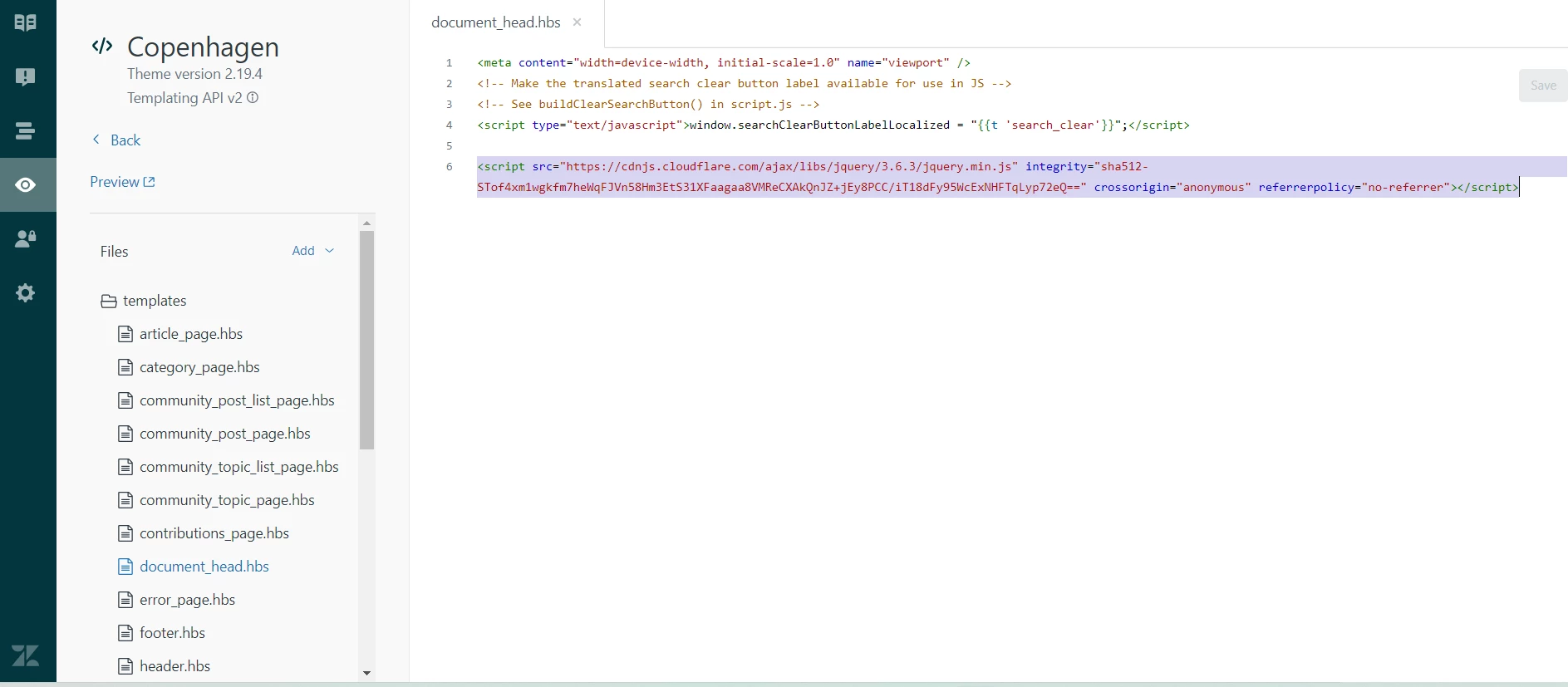Click the Files section heading
This screenshot has height=687, width=1568.
click(114, 251)
